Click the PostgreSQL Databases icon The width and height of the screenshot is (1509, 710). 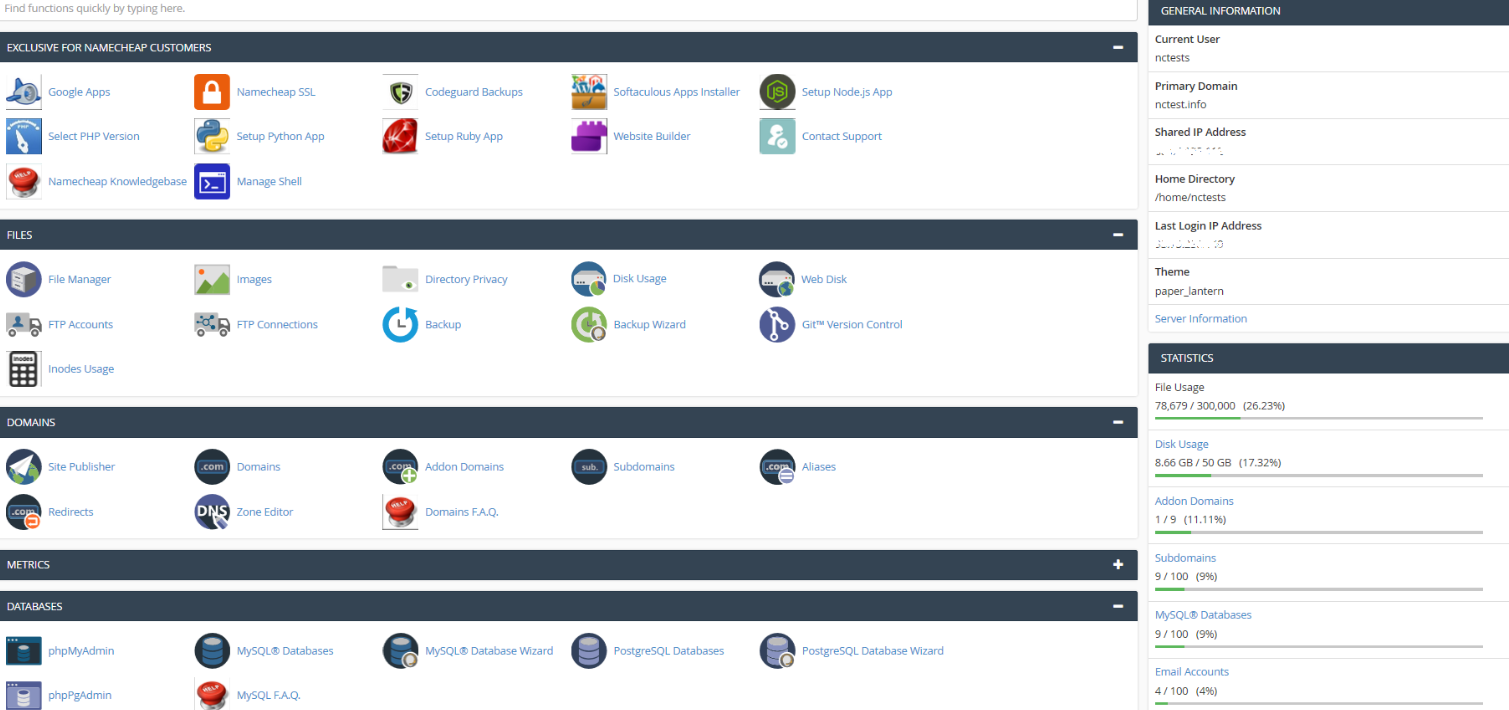[589, 650]
